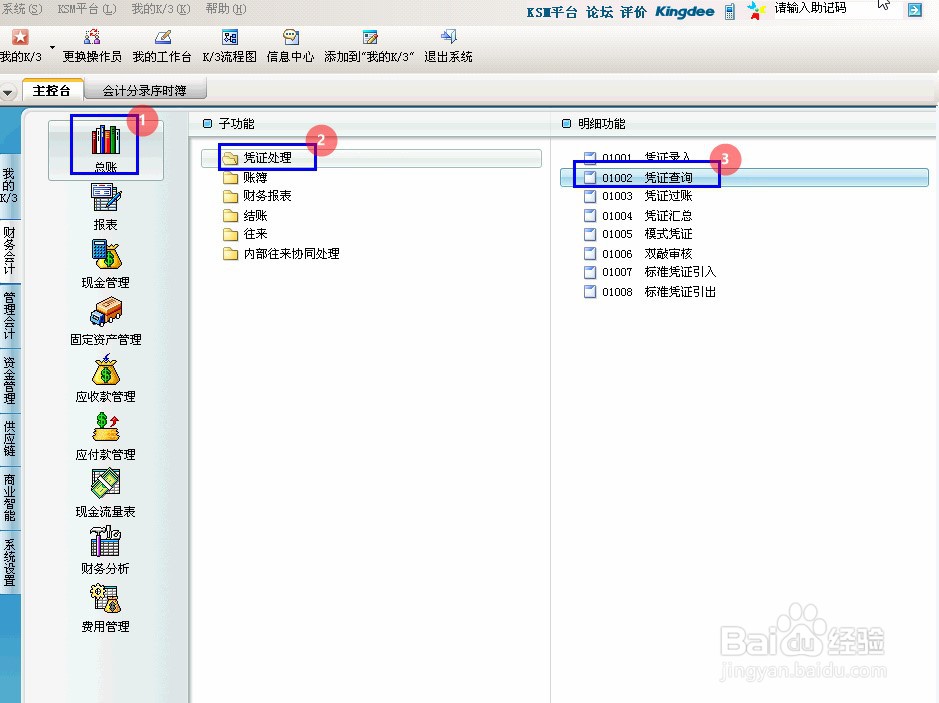Open 01001 凭证录入 detail function
This screenshot has width=939, height=703.
coord(638,157)
